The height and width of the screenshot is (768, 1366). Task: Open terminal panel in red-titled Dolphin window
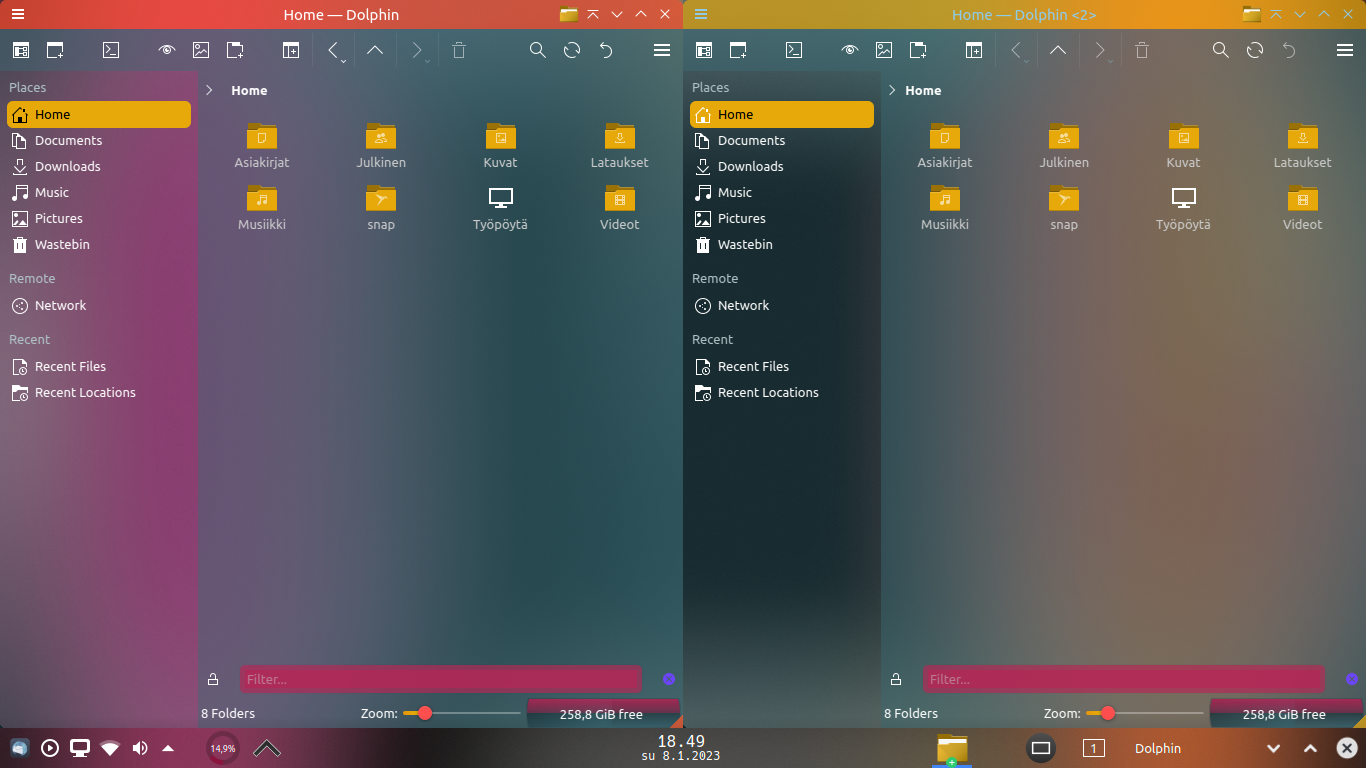coord(112,50)
